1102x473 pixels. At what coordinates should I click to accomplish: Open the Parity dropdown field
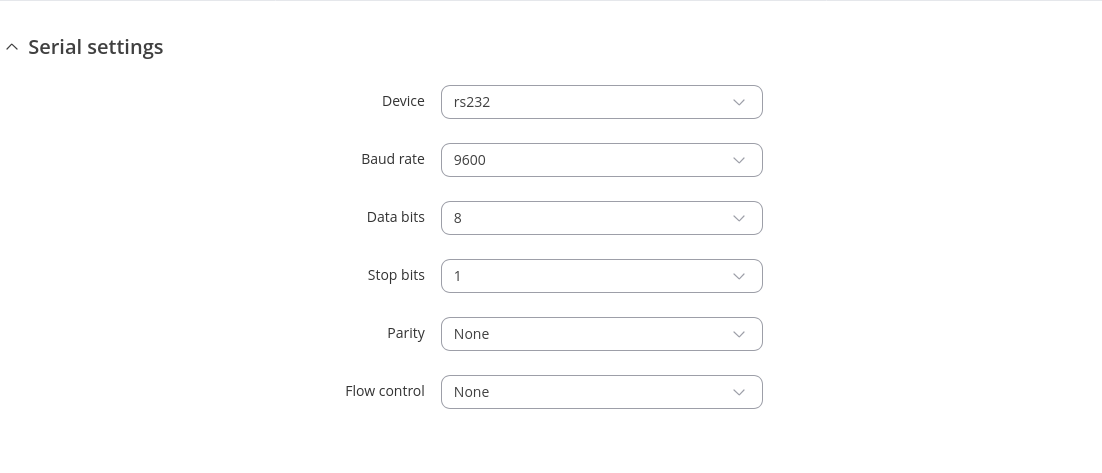point(601,334)
